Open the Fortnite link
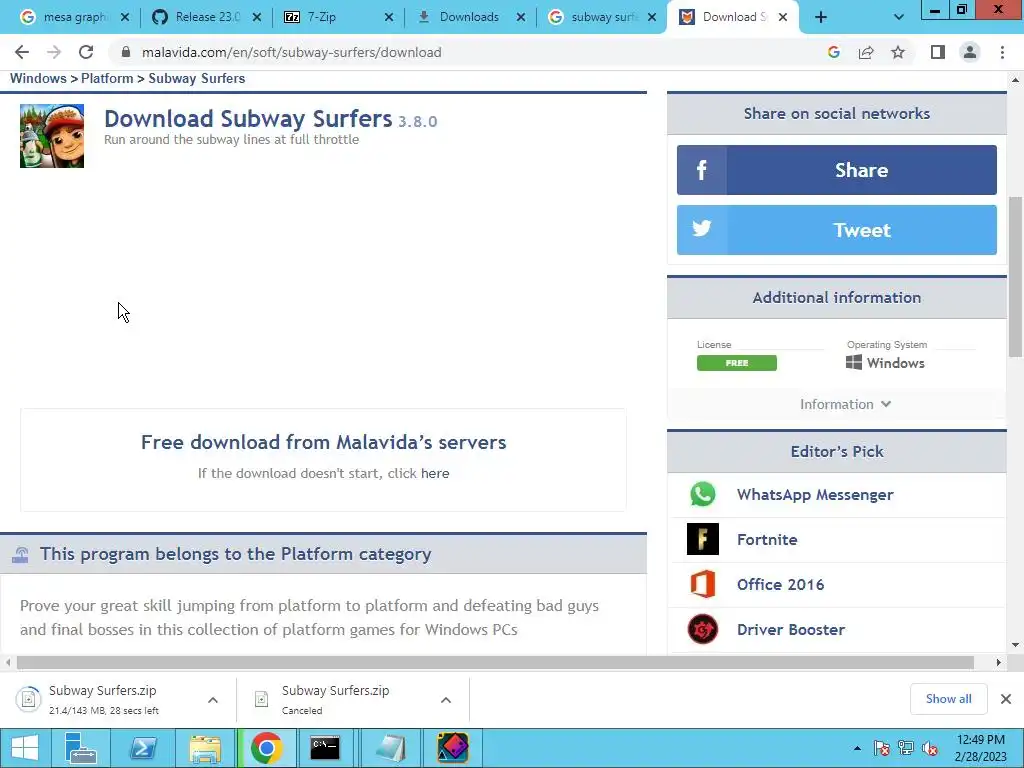Viewport: 1024px width, 768px height. click(767, 539)
